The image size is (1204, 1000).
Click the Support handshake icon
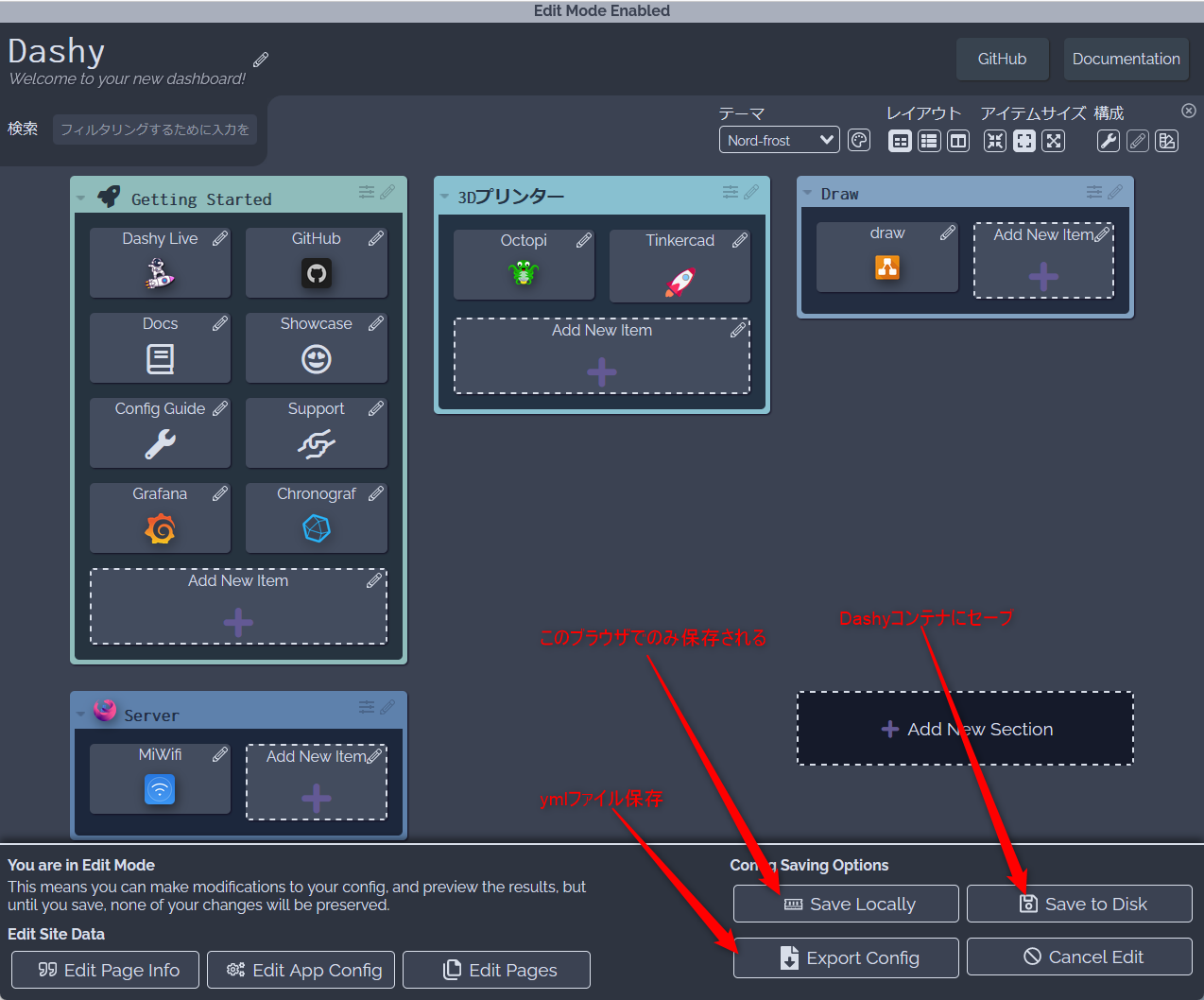pyautogui.click(x=317, y=443)
